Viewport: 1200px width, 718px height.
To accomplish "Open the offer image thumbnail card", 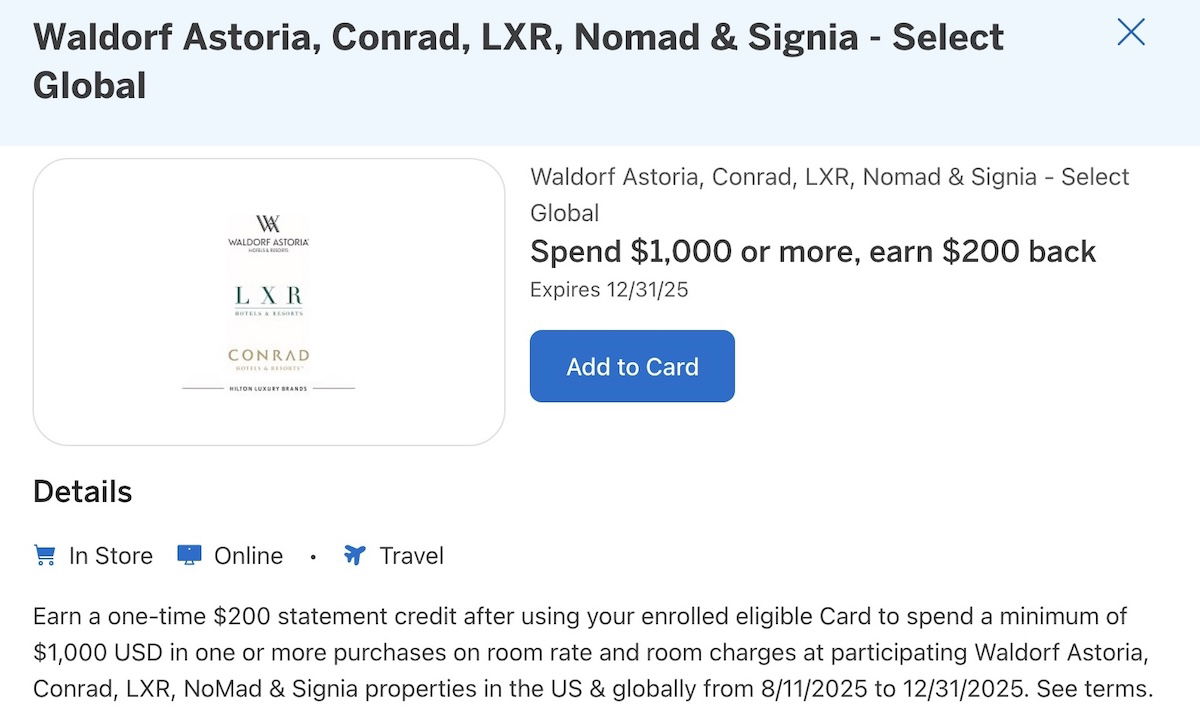I will [x=269, y=301].
